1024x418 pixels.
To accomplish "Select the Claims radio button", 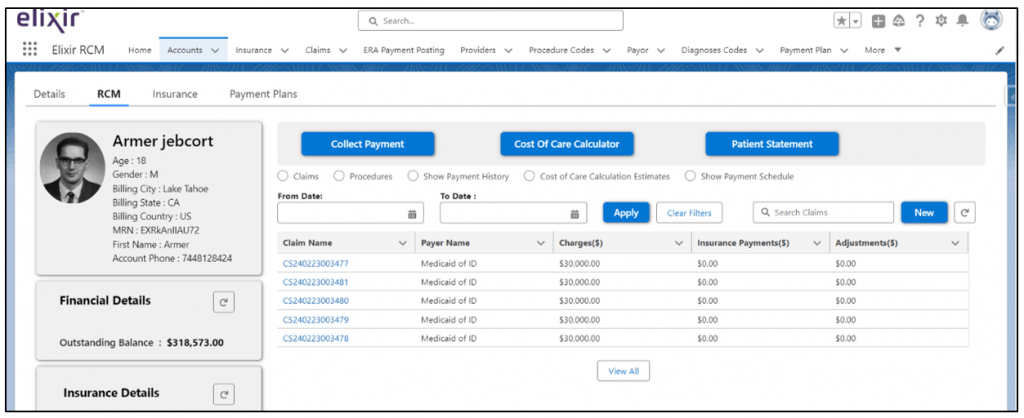I will point(283,177).
